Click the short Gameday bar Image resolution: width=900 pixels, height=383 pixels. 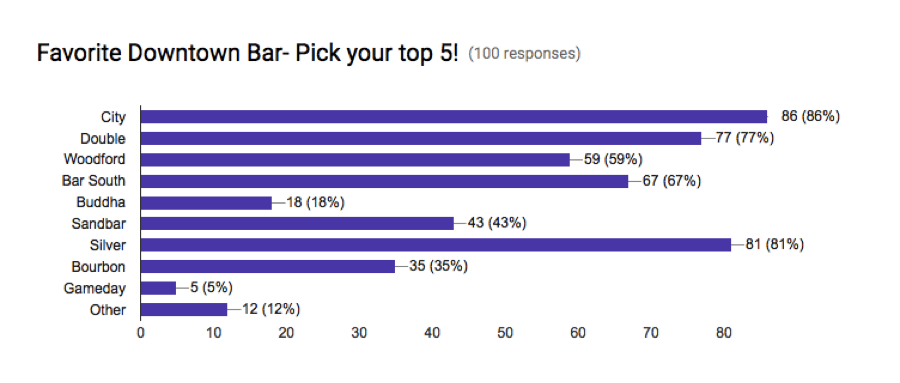[158, 288]
